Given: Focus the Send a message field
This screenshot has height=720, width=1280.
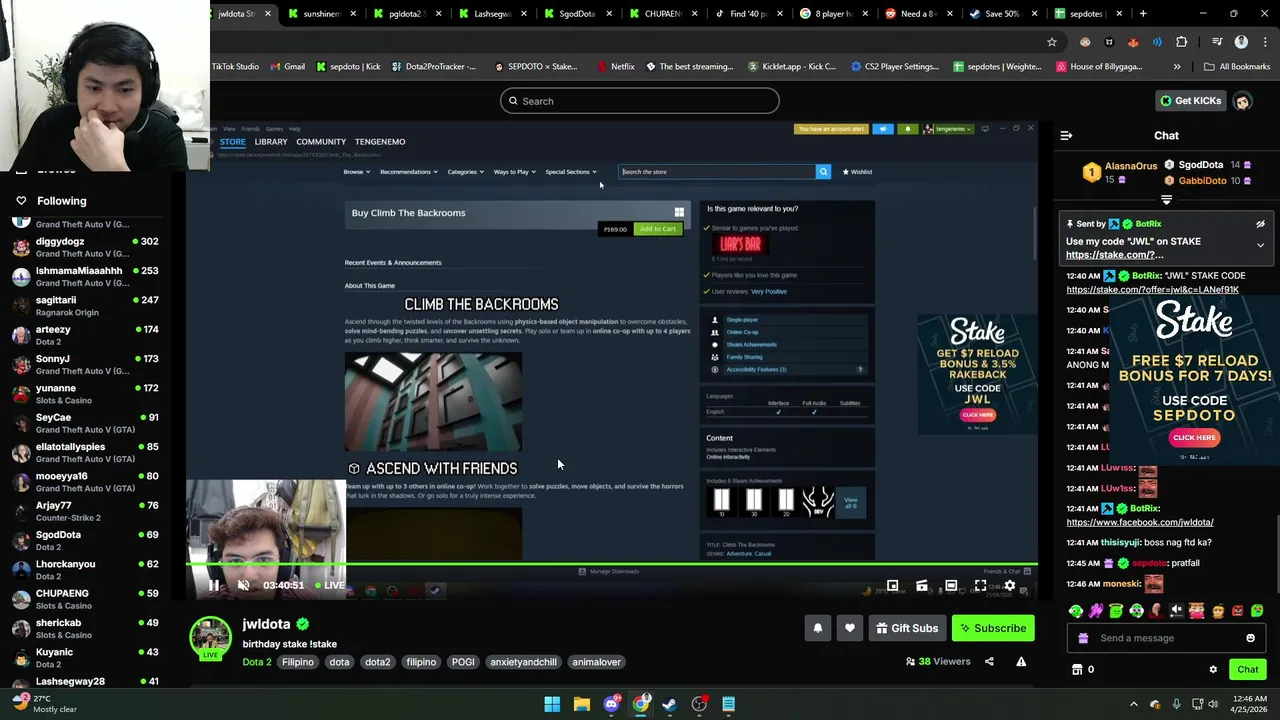Looking at the screenshot, I should pyautogui.click(x=1165, y=638).
